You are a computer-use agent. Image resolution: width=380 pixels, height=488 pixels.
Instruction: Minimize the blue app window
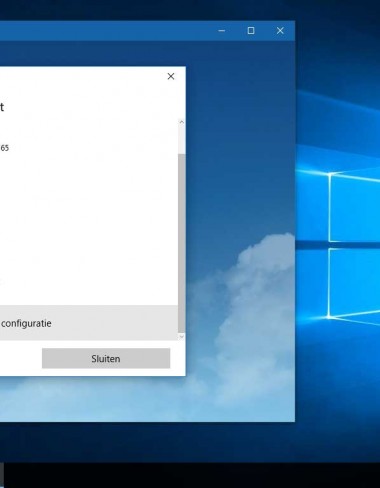[222, 31]
